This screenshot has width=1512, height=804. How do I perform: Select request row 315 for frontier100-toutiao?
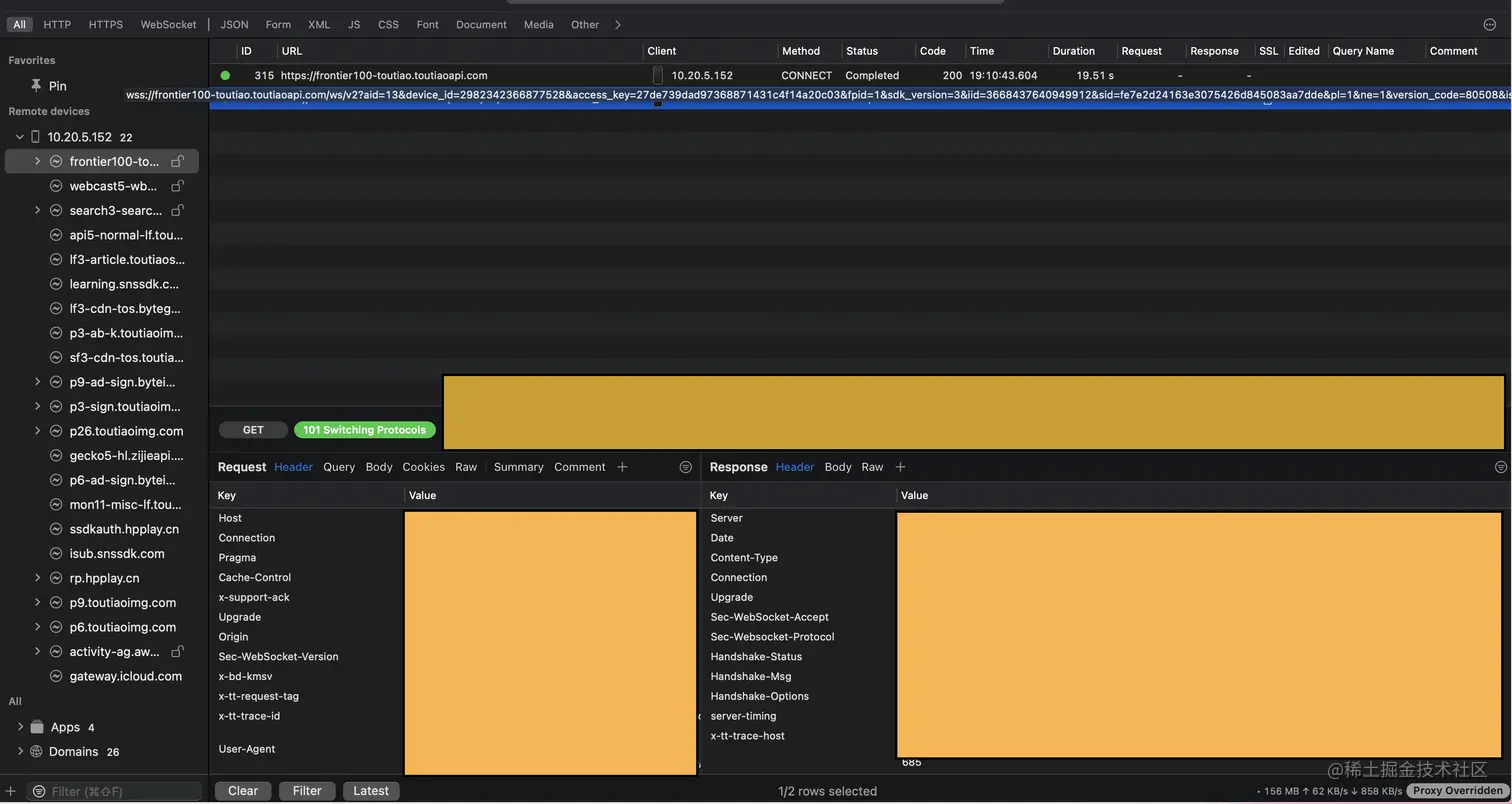860,75
